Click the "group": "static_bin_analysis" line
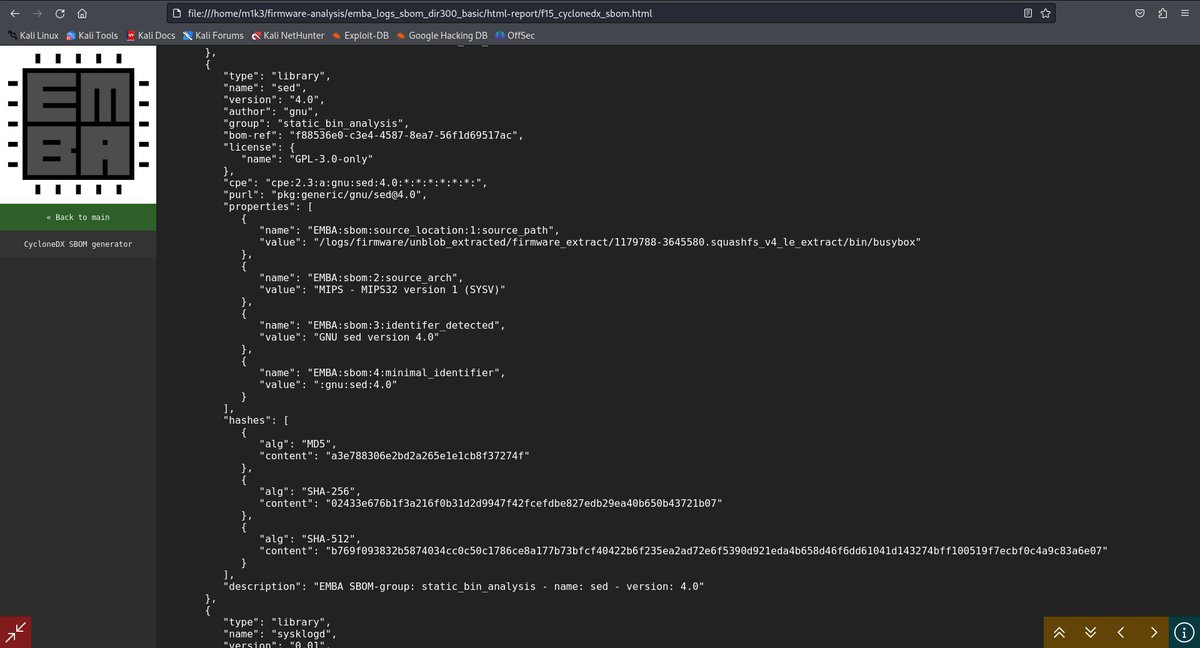The width and height of the screenshot is (1200, 648). coord(316,124)
